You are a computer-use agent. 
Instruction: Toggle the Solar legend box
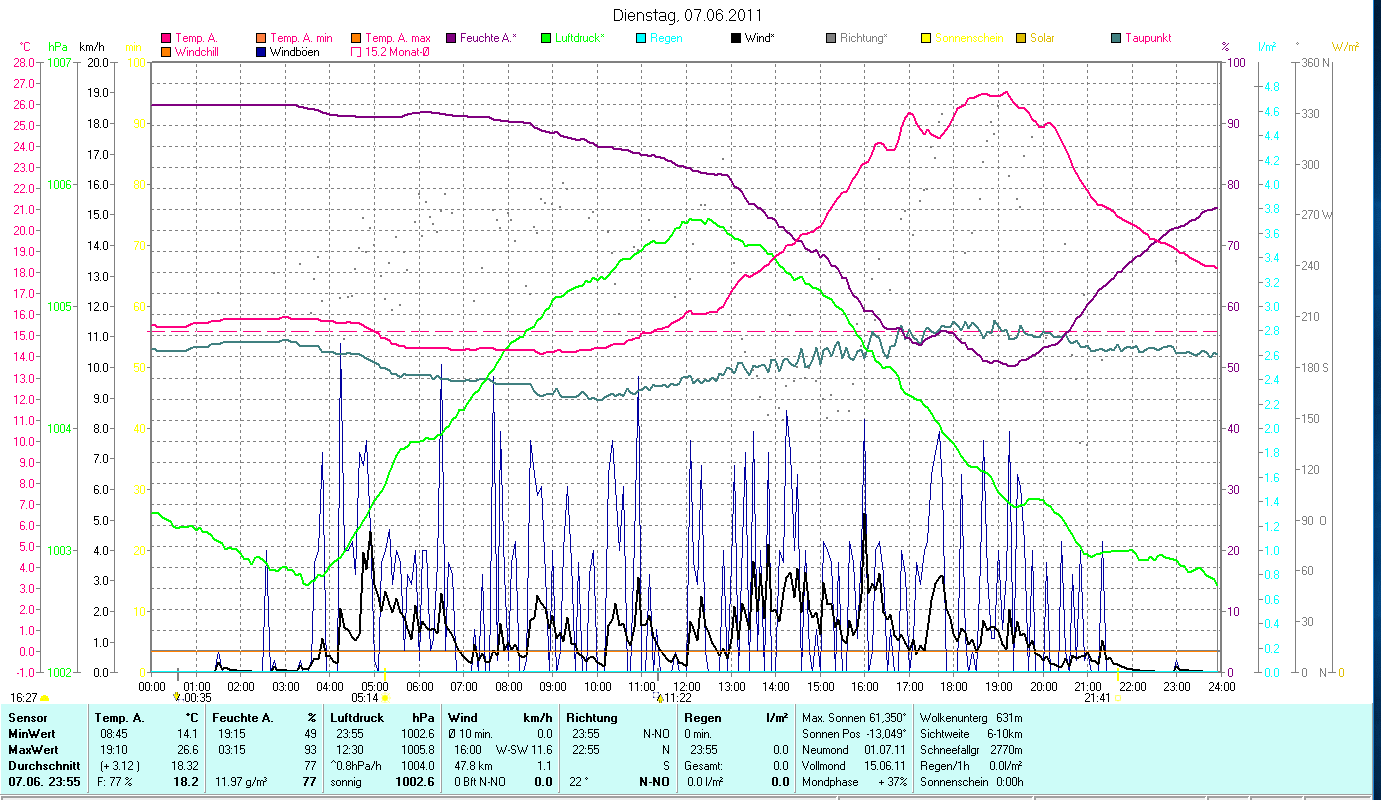tap(1021, 38)
